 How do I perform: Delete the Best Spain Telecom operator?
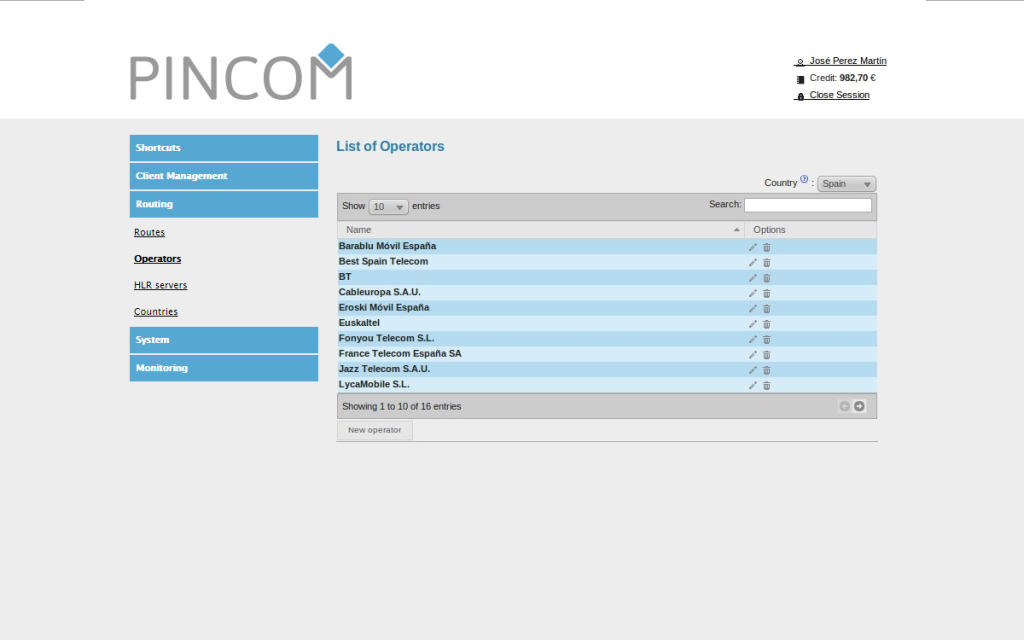point(767,263)
